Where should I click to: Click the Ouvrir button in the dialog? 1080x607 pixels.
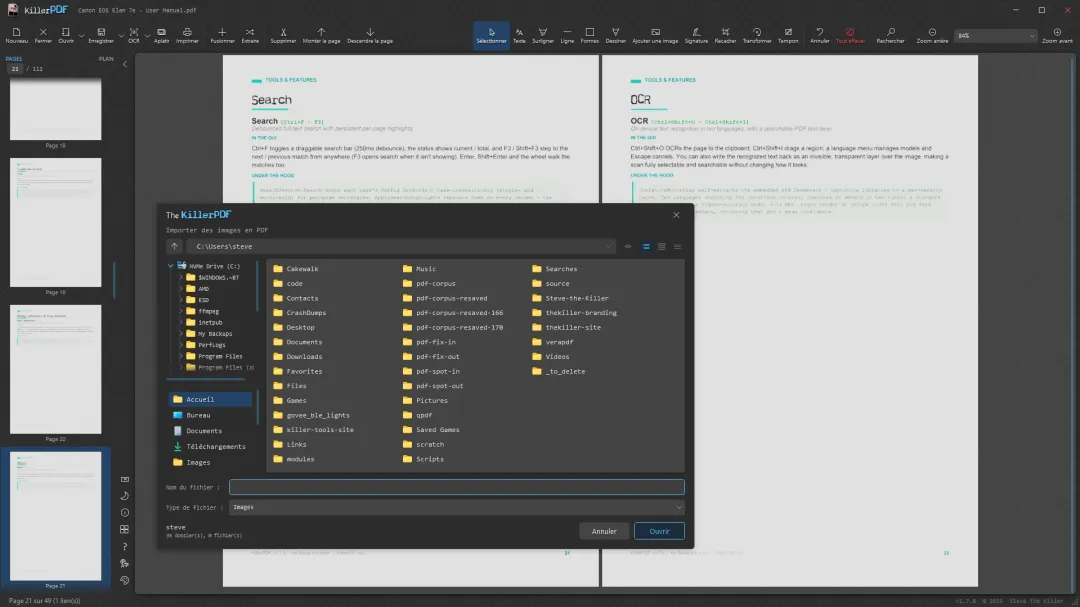(x=659, y=531)
